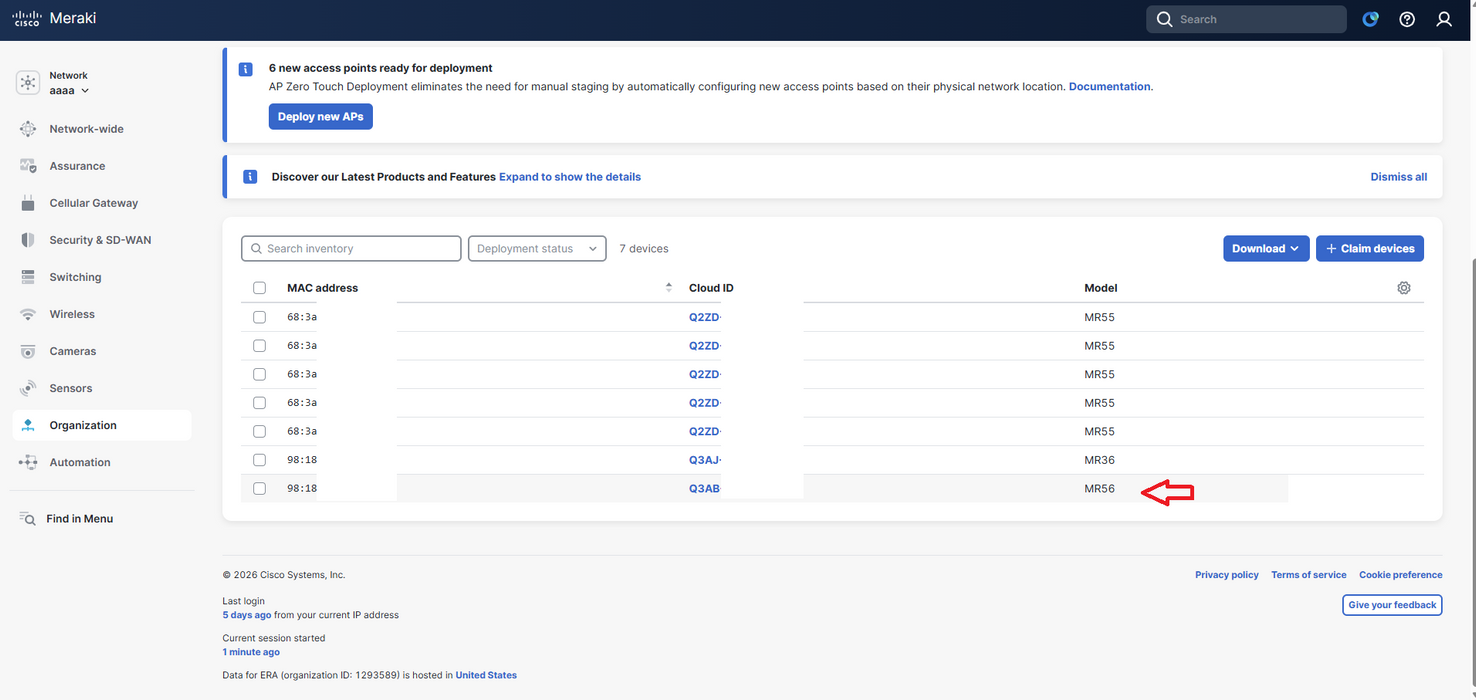Click Claim devices button
The width and height of the screenshot is (1476, 700).
(1370, 249)
